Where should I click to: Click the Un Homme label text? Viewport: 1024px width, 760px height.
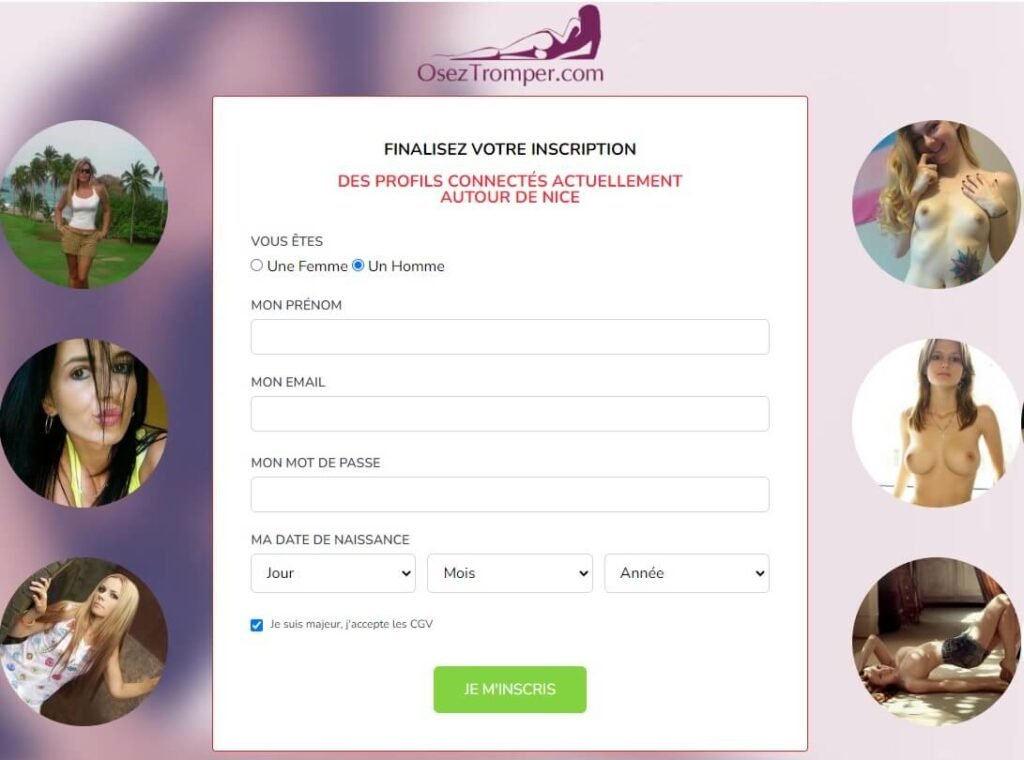click(406, 266)
